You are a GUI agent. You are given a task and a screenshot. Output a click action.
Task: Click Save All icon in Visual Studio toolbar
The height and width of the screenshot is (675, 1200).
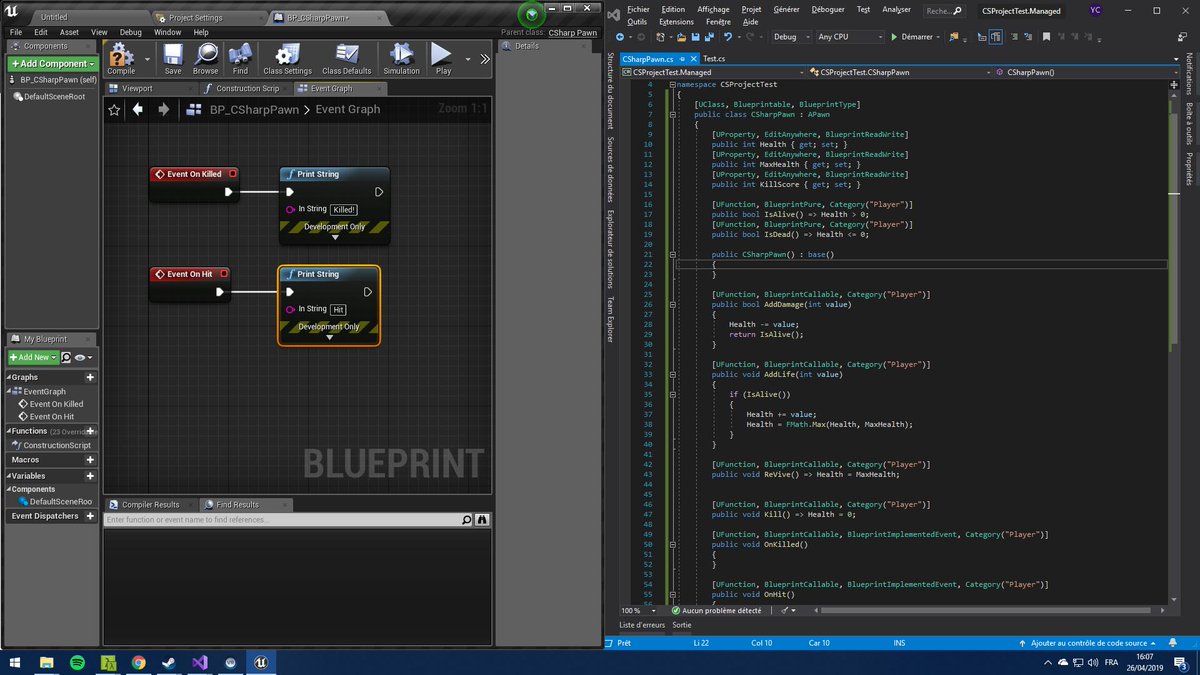tap(710, 37)
